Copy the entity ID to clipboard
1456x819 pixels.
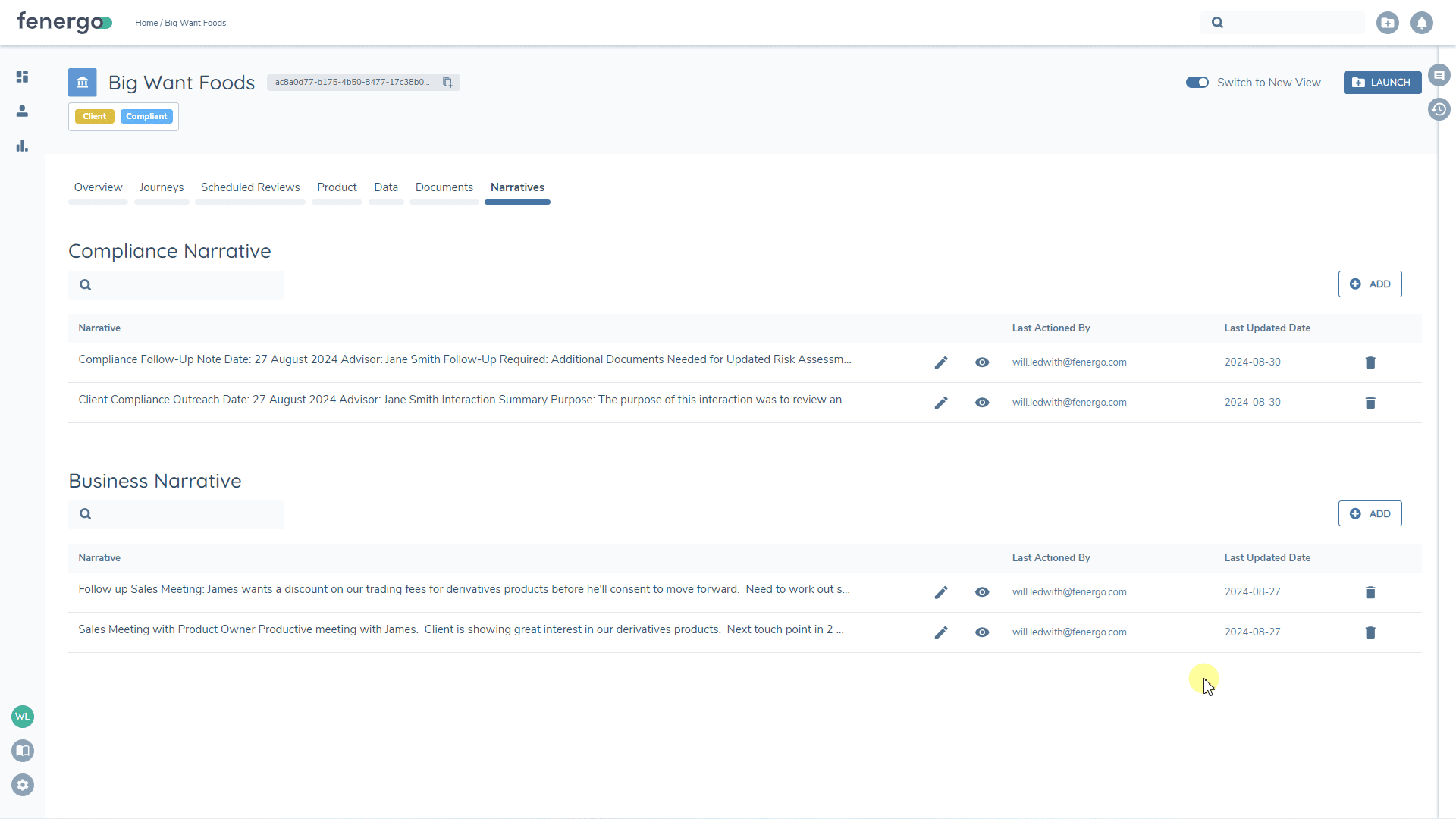tap(447, 82)
